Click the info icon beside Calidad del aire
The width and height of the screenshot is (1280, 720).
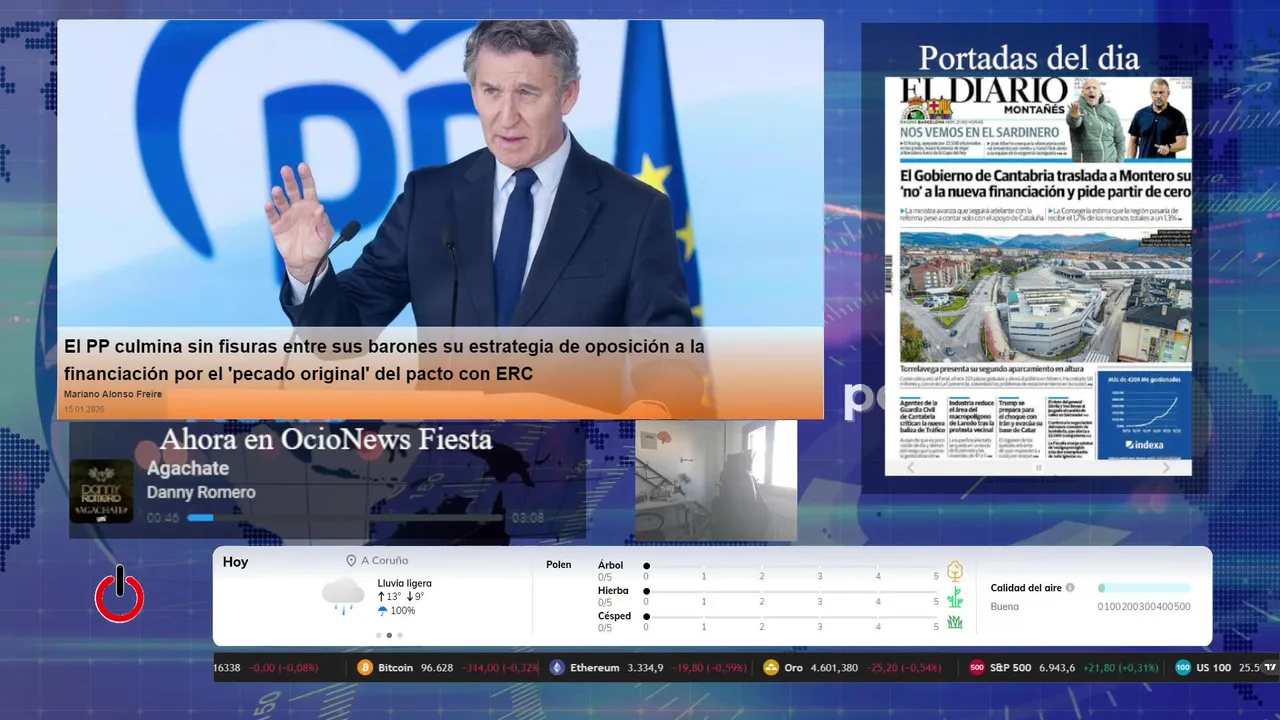pyautogui.click(x=1070, y=588)
